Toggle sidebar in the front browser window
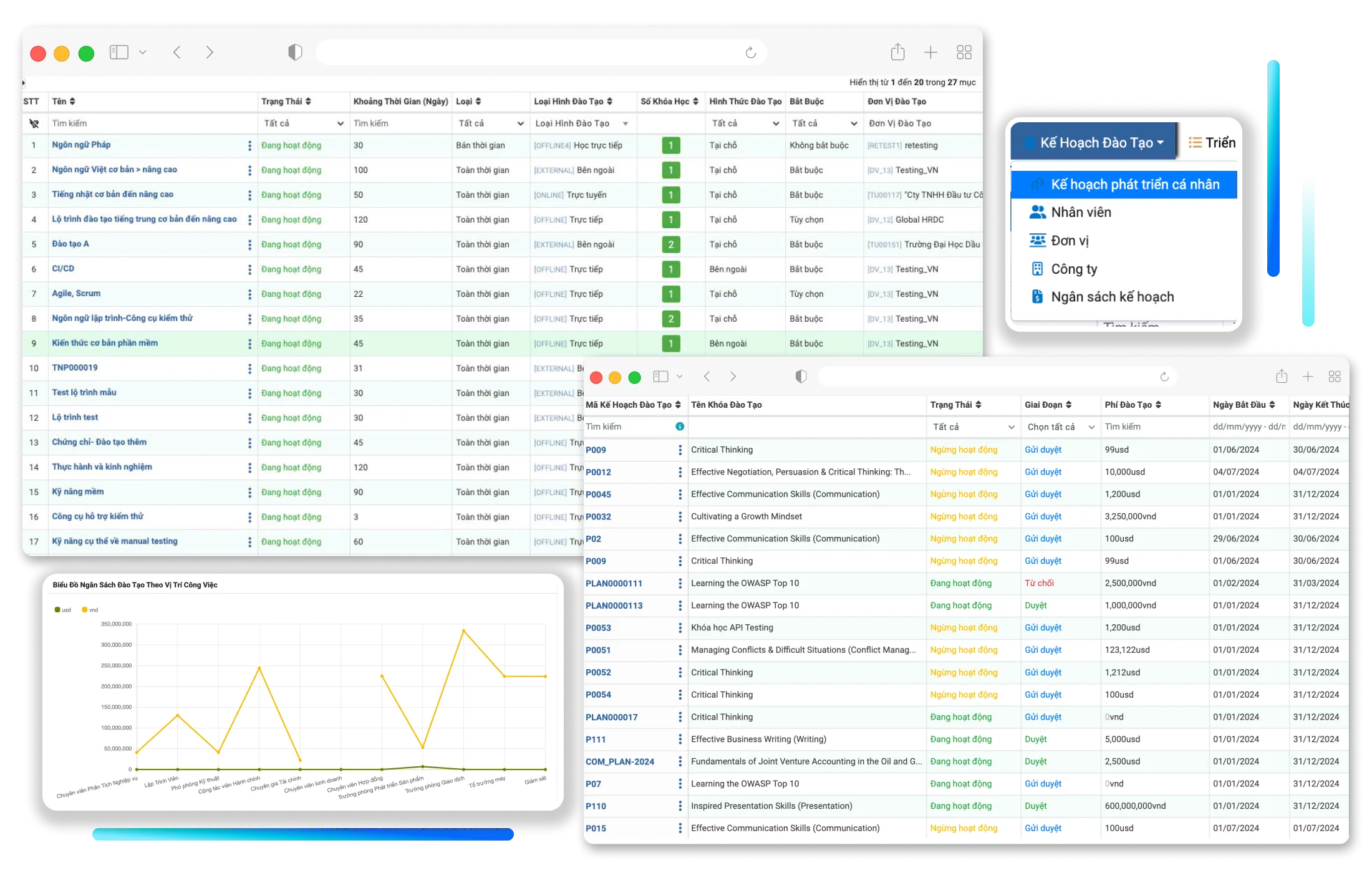This screenshot has height=873, width=1372. click(660, 377)
